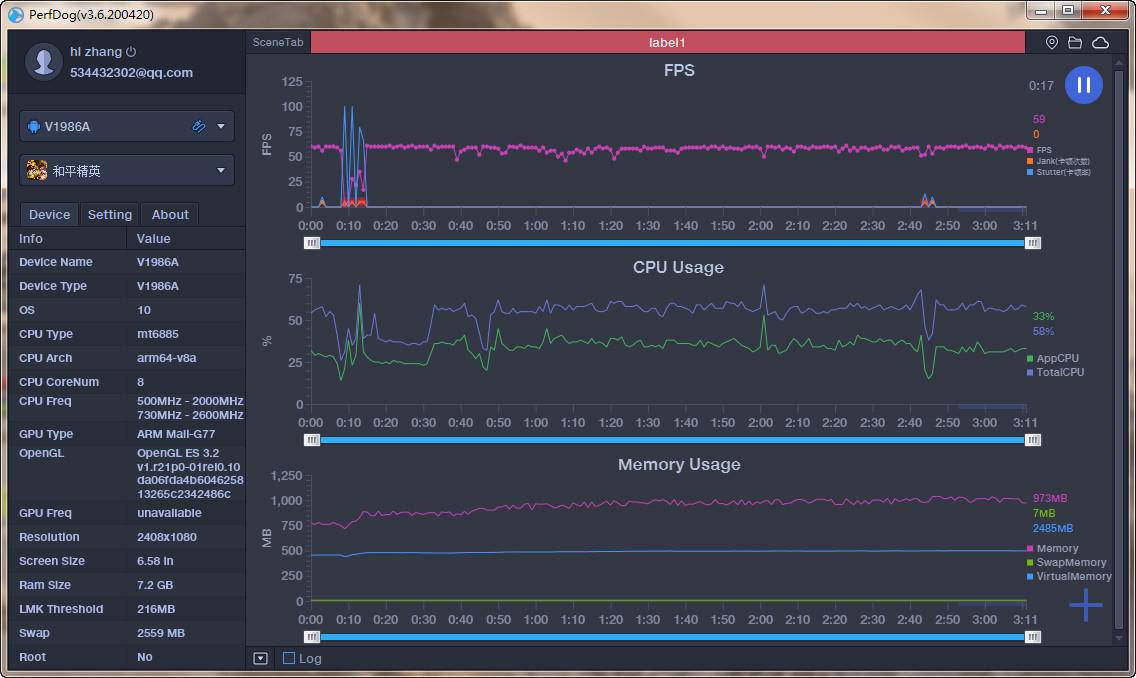
Task: Toggle the SwapMemory legend entry
Action: pyautogui.click(x=1069, y=562)
